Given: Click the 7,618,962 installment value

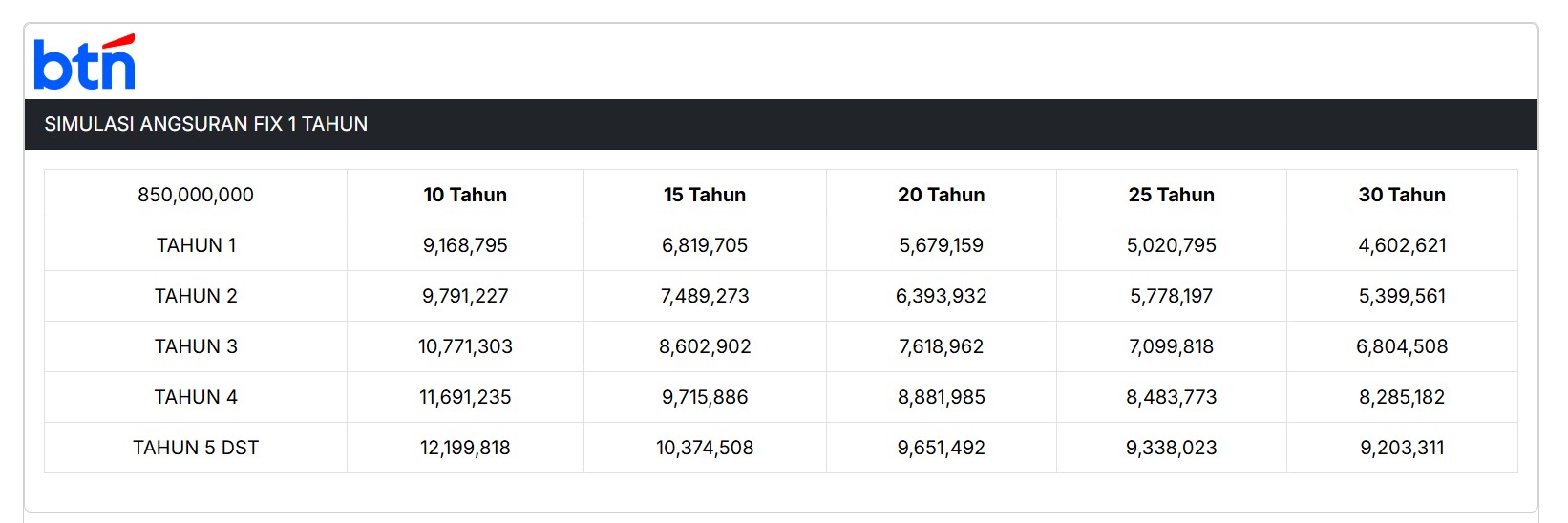Looking at the screenshot, I should point(941,346).
